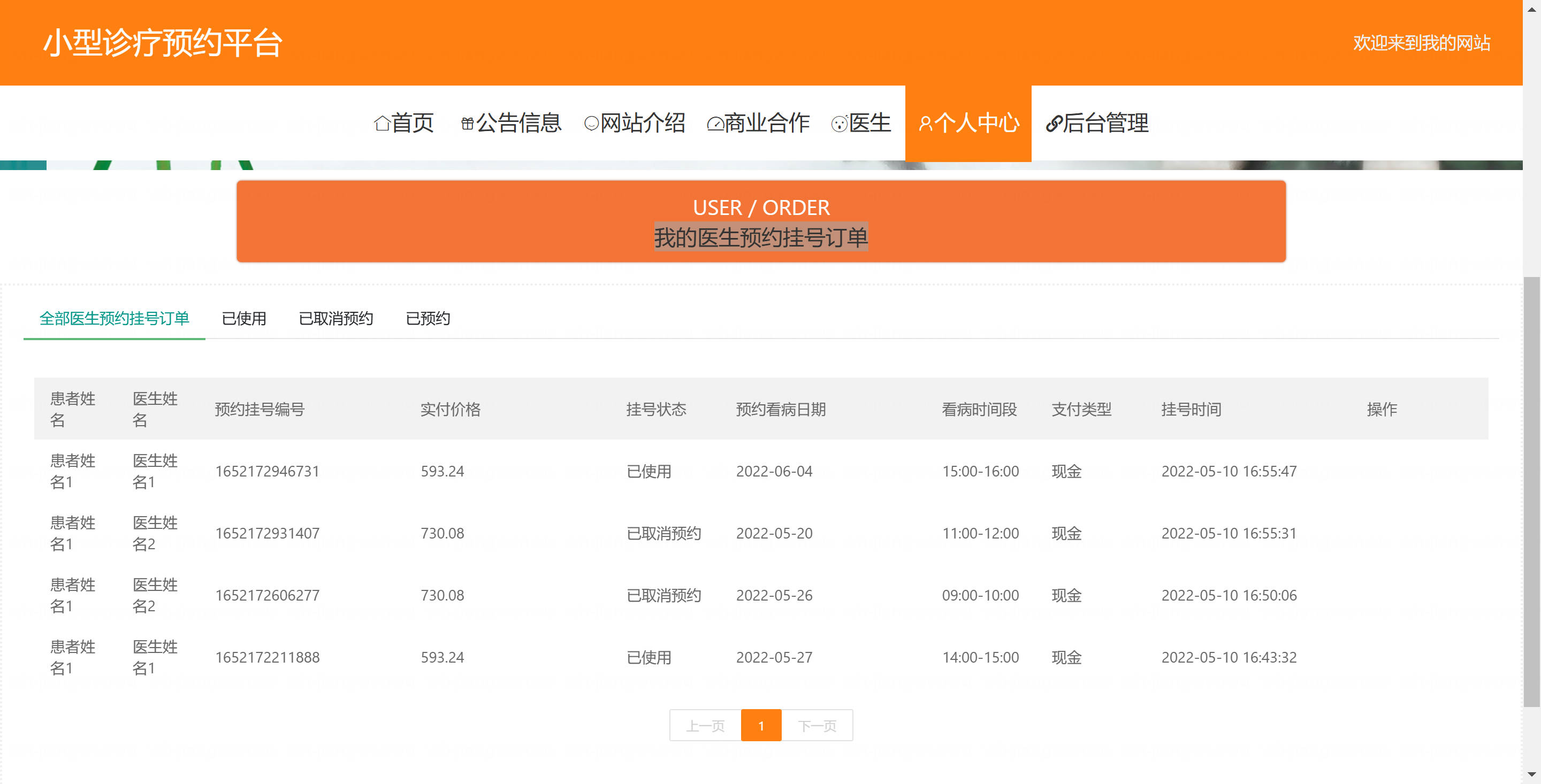The height and width of the screenshot is (784, 1541).
Task: Click time slot 14:00-15:00
Action: tap(980, 658)
